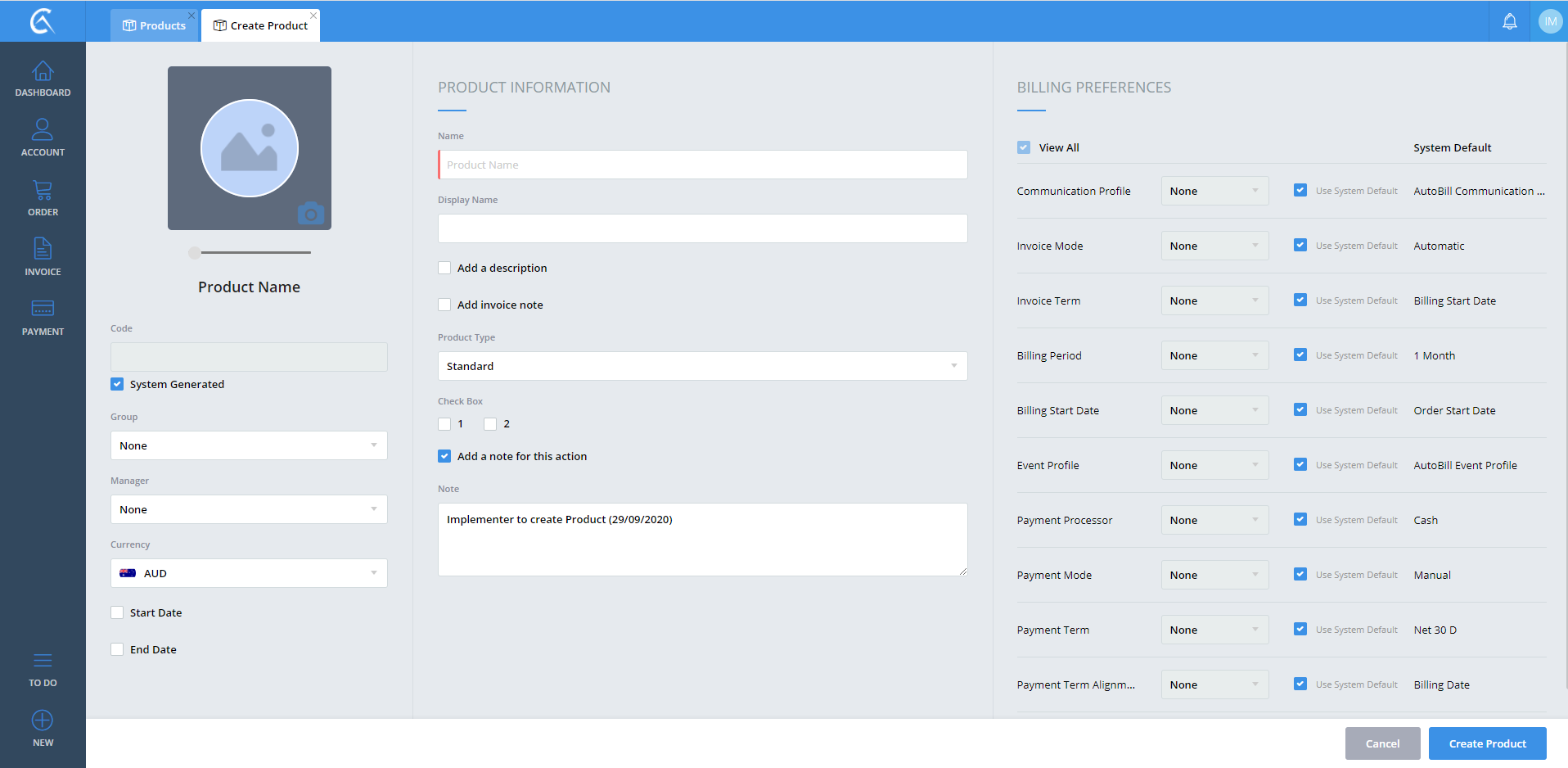
Task: Select the Create Product tab
Action: 261,25
